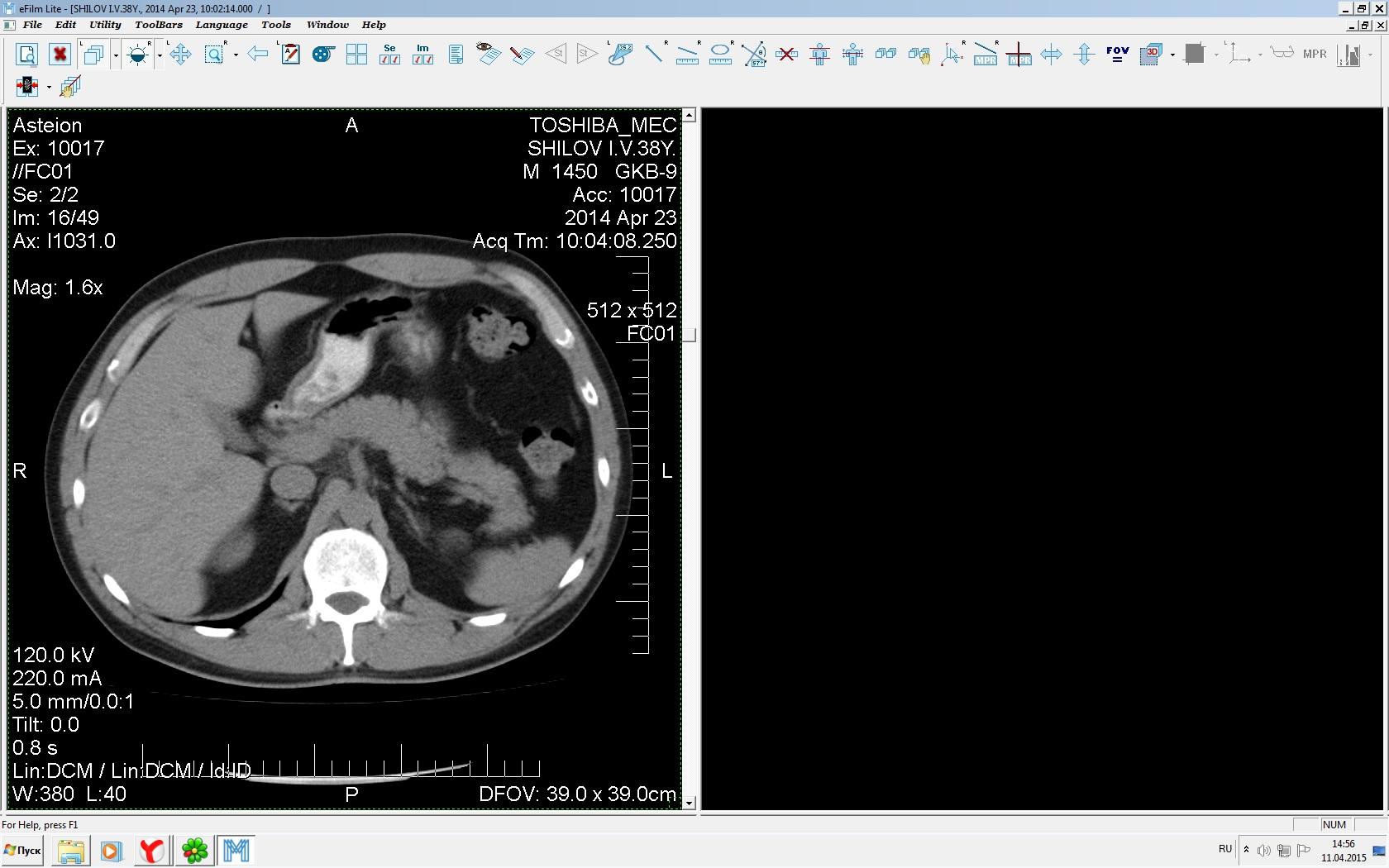Click the Пуск Start button

(x=23, y=851)
